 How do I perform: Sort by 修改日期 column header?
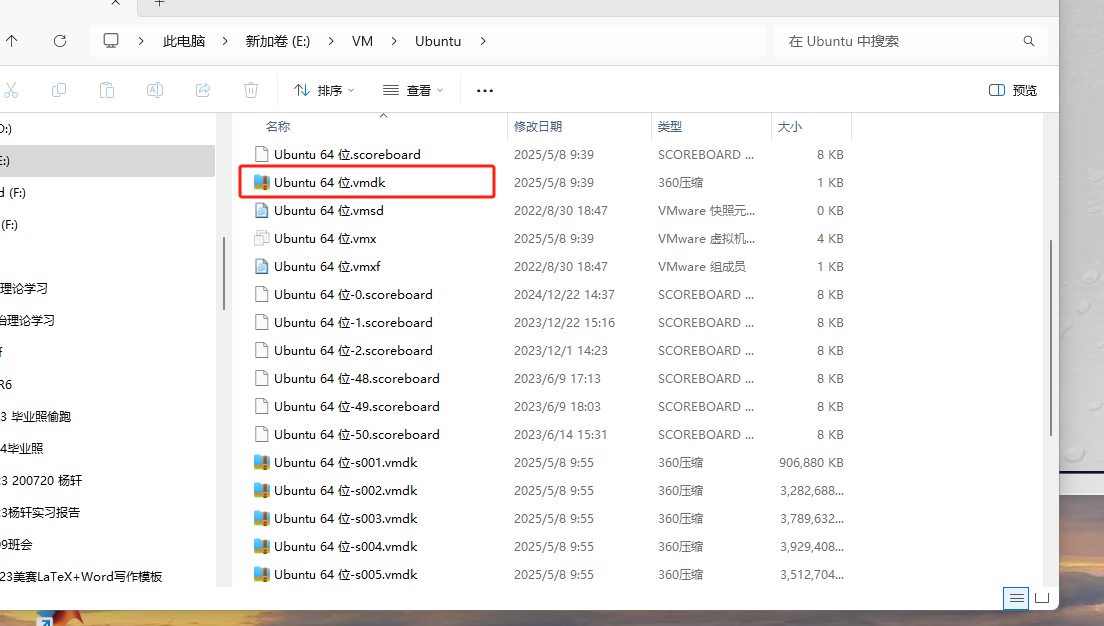point(538,127)
